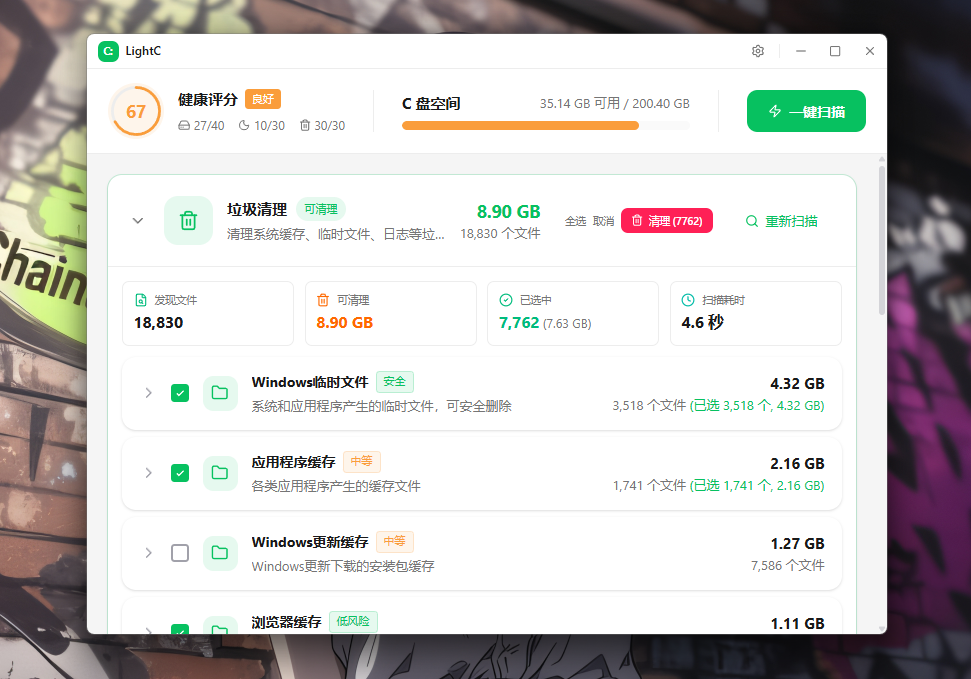Screen dimensions: 971x679
Task: Click the 1.11 GB size of 浏览器缓存
Action: (797, 624)
